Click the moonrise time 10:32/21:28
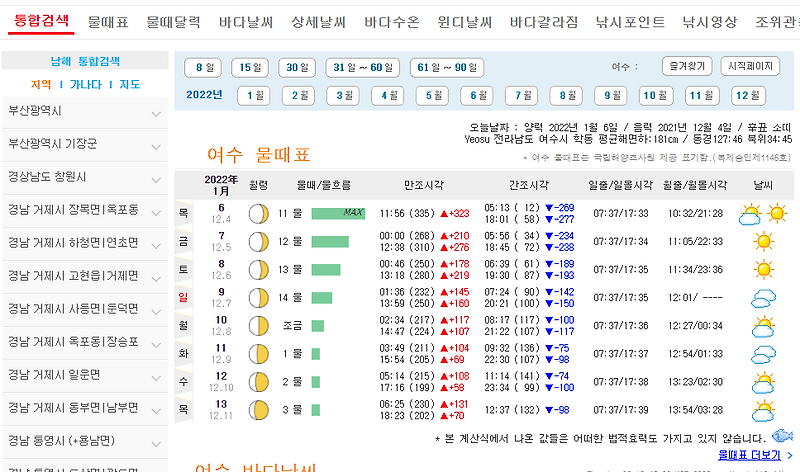The image size is (800, 472). coord(695,213)
